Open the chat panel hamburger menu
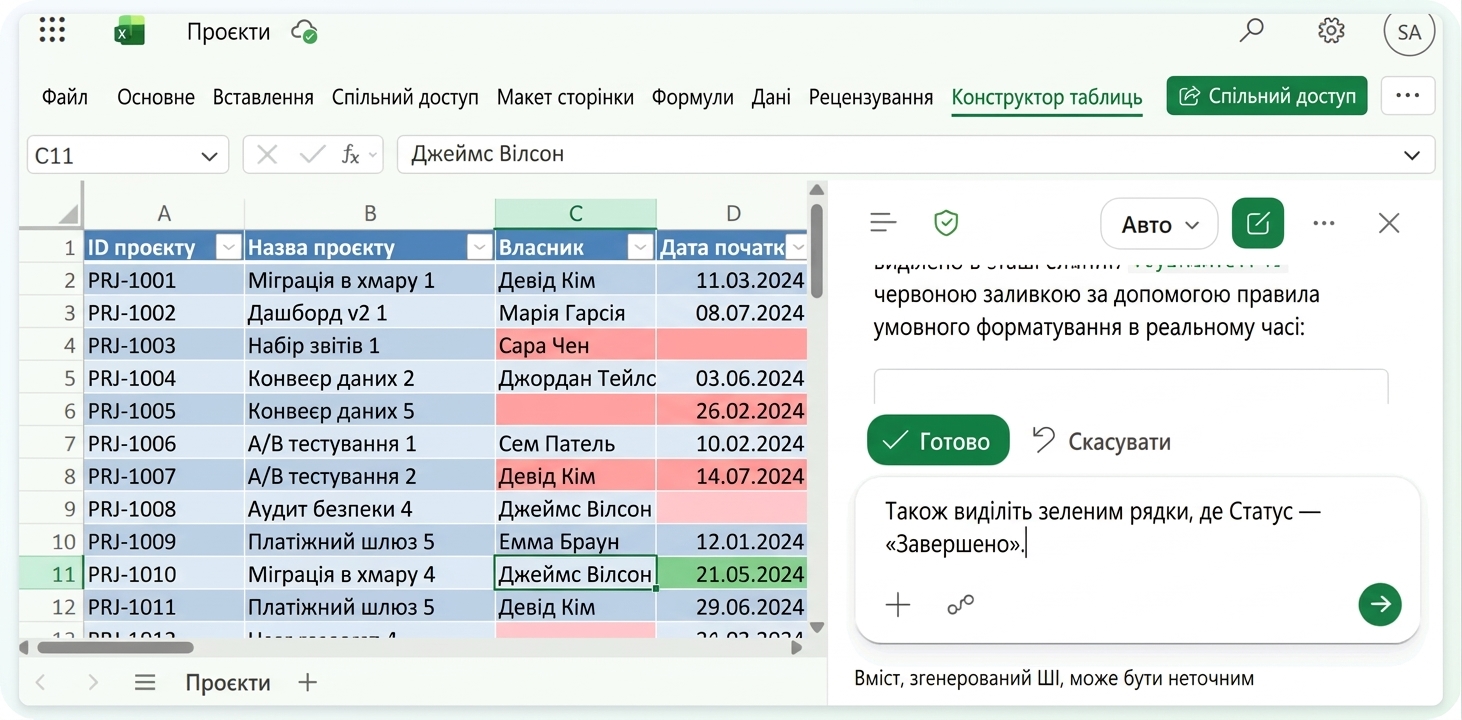 pos(883,223)
